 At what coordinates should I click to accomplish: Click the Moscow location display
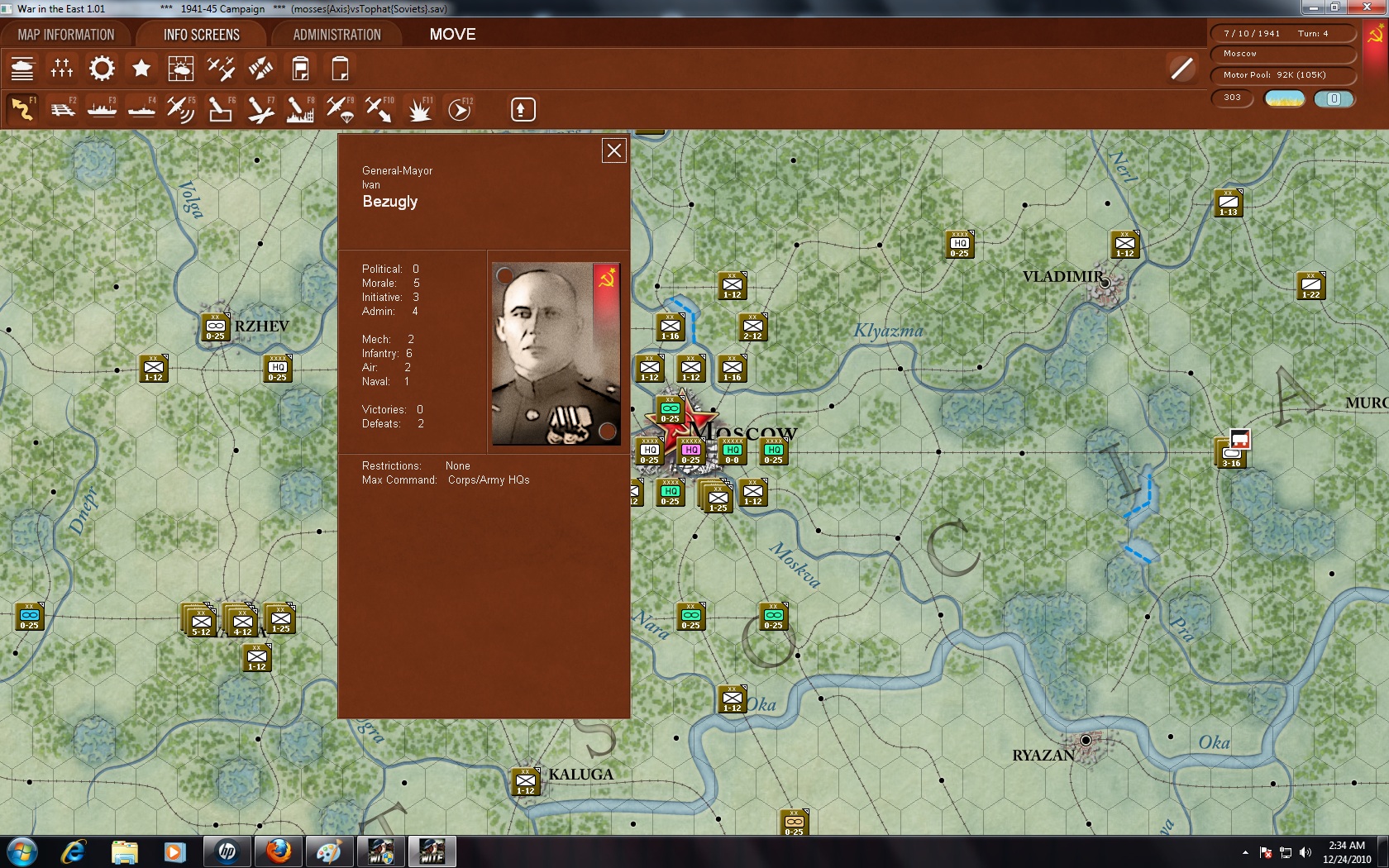(1283, 54)
